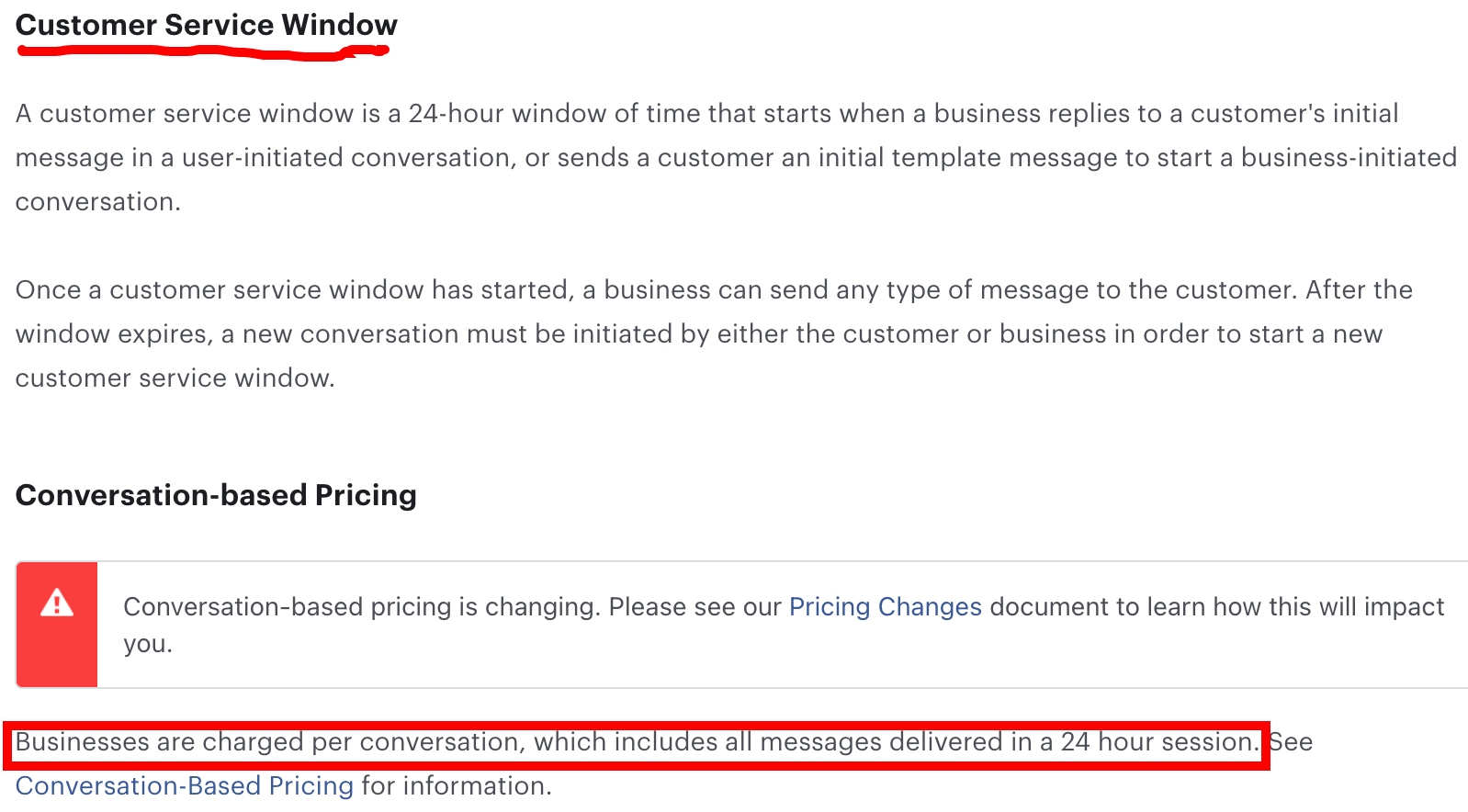This screenshot has height=812, width=1468.
Task: Click the Customer Service Window heading
Action: [207, 25]
